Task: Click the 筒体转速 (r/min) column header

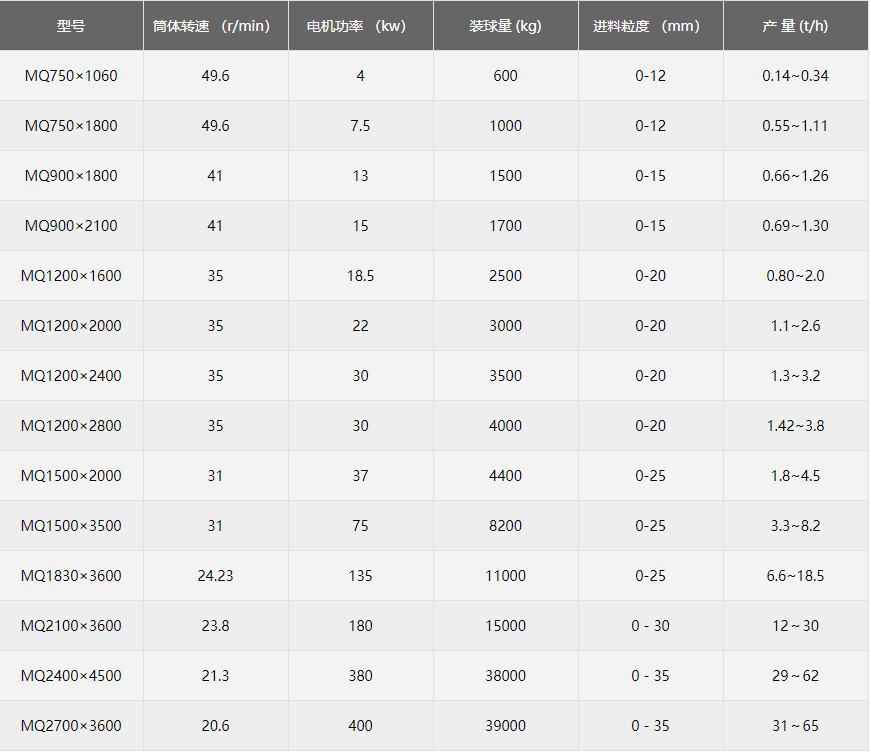Action: coord(215,26)
